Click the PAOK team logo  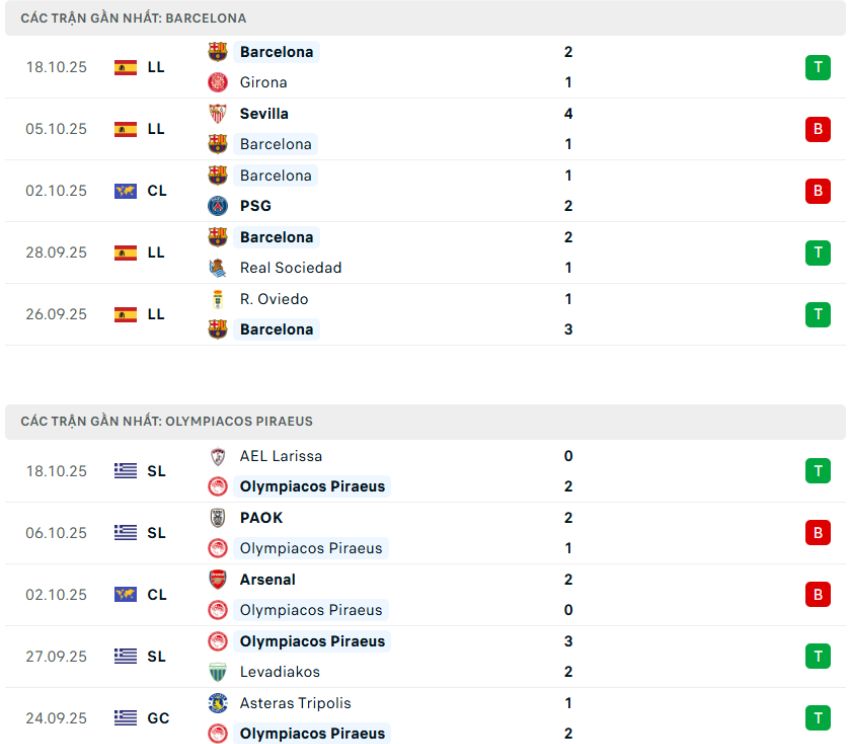(x=216, y=517)
